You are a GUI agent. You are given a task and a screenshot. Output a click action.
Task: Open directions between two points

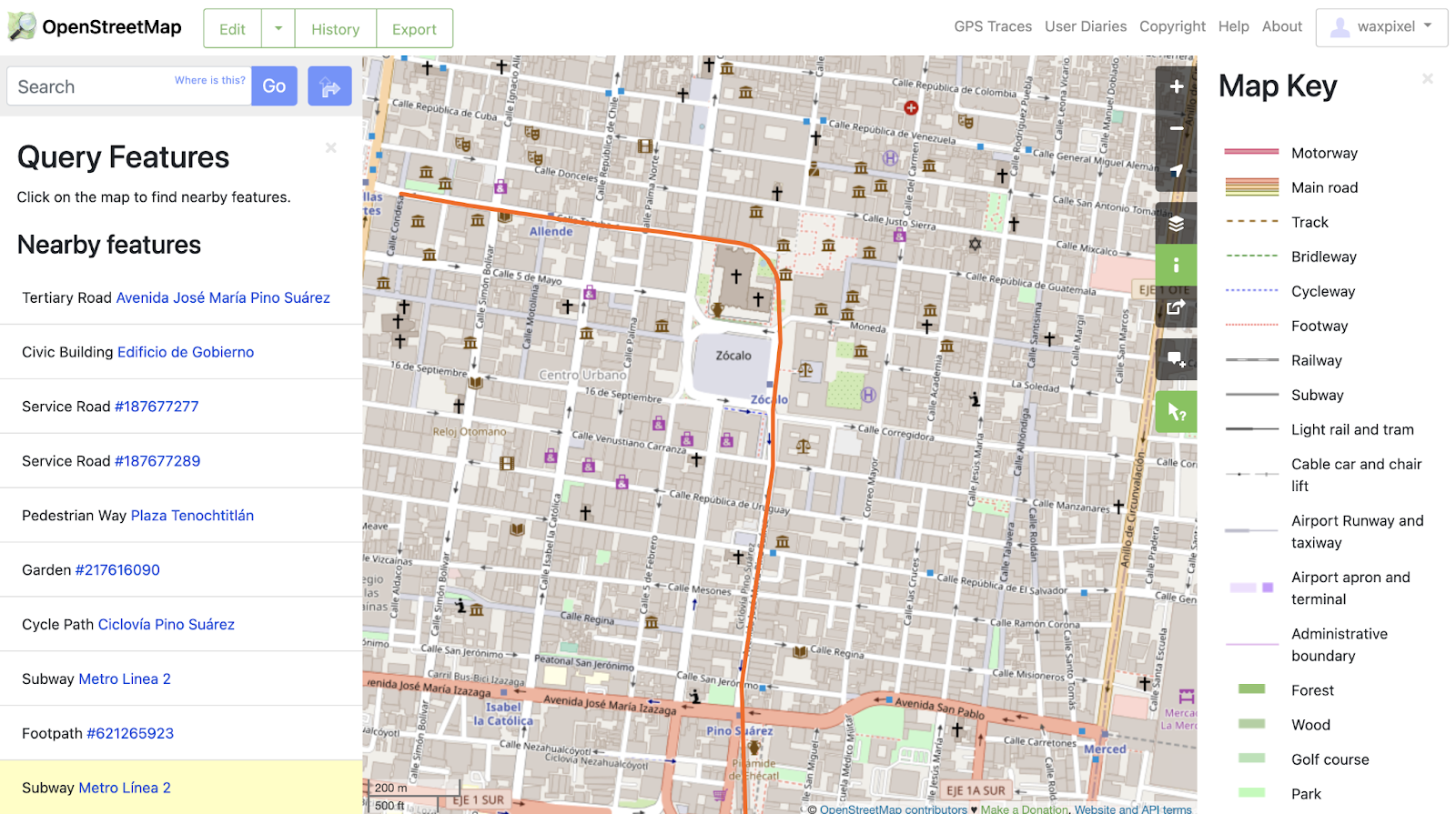pos(329,86)
